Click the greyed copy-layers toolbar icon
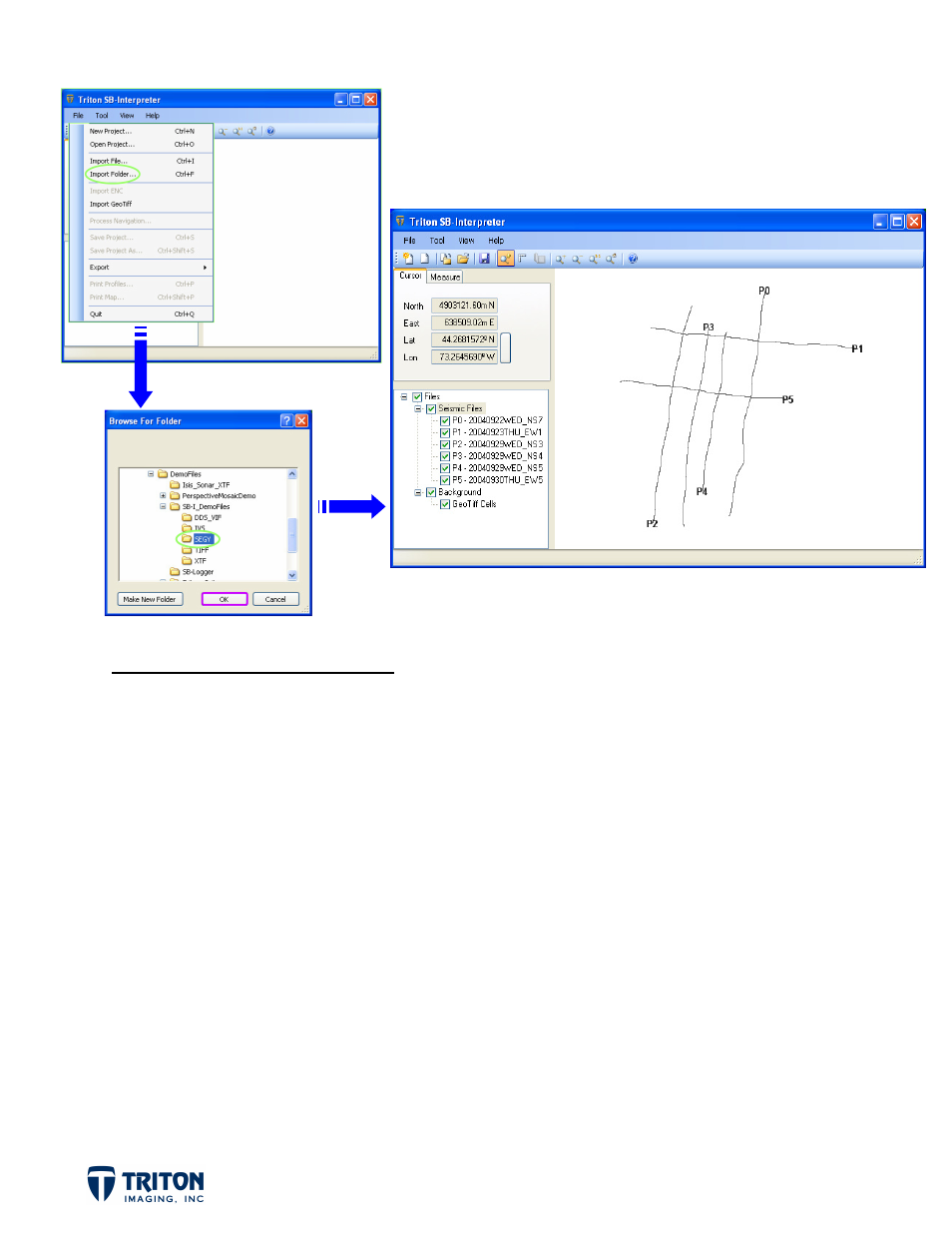Screen dimensions: 952x1233 [540, 259]
